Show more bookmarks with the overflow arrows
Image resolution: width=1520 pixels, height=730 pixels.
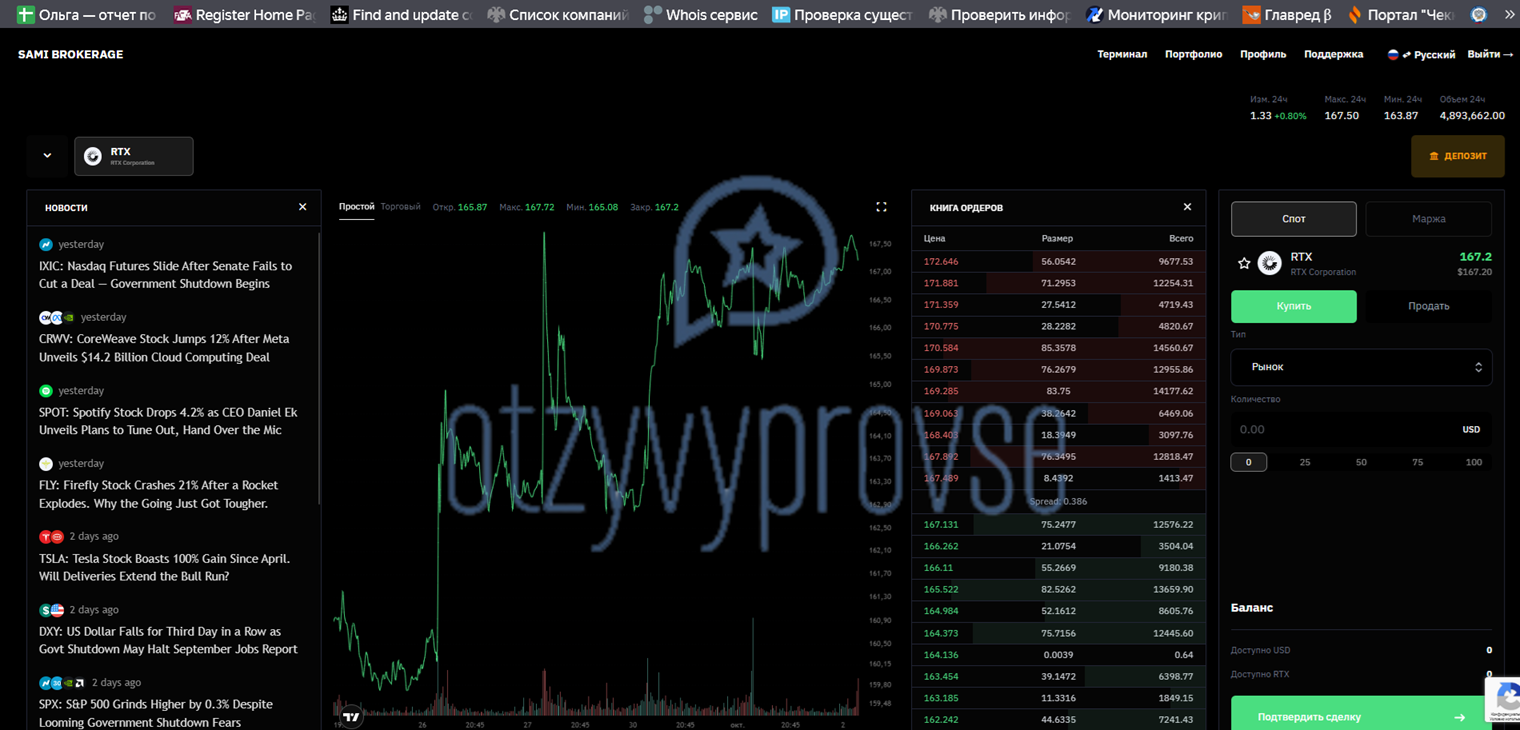pos(1509,15)
